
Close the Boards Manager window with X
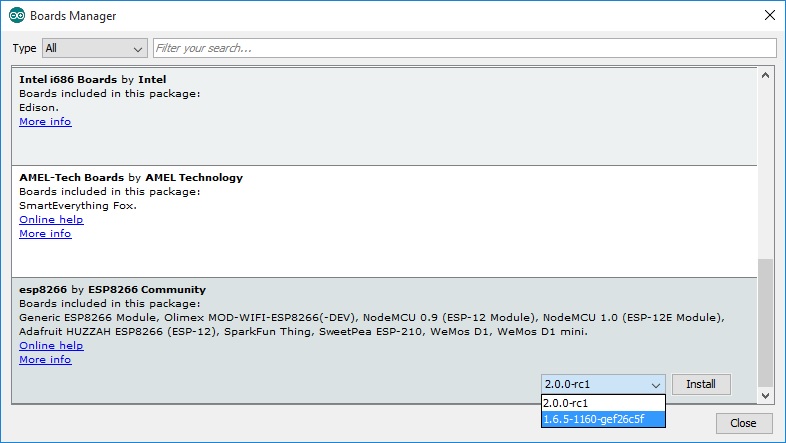[770, 16]
